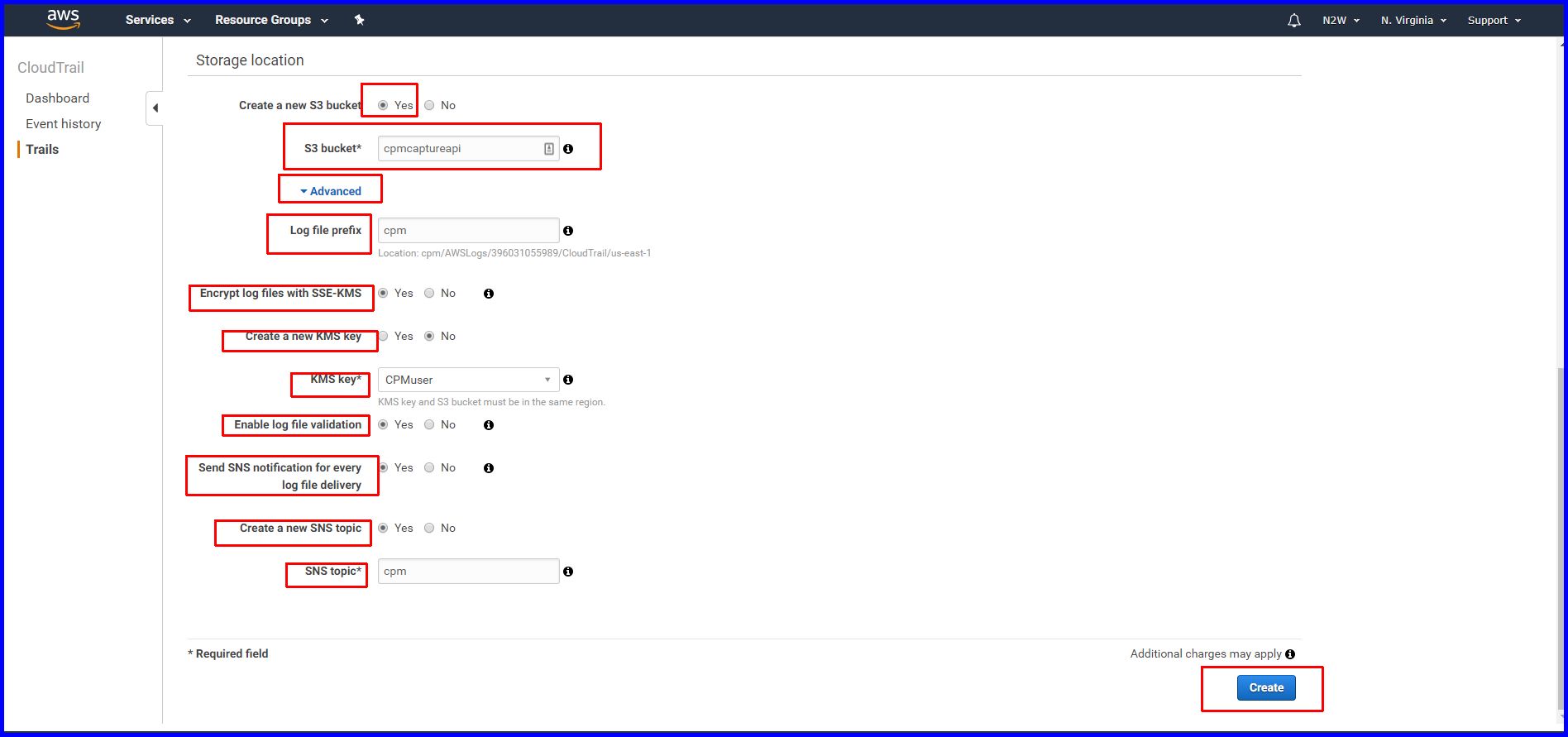Open the KMS key CPMuser dropdown

[x=469, y=380]
